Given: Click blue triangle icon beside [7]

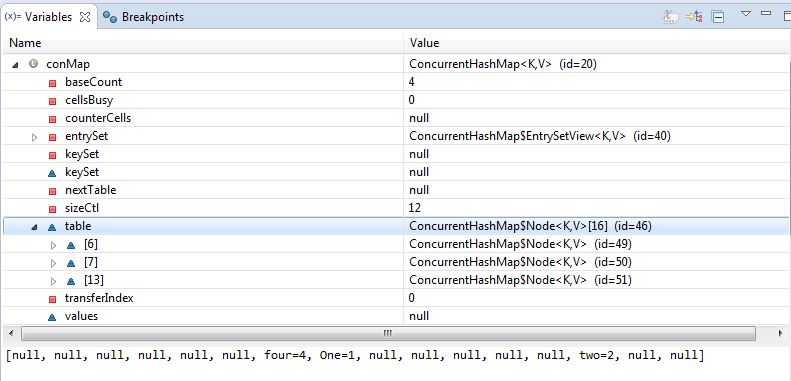Looking at the screenshot, I should point(71,263).
